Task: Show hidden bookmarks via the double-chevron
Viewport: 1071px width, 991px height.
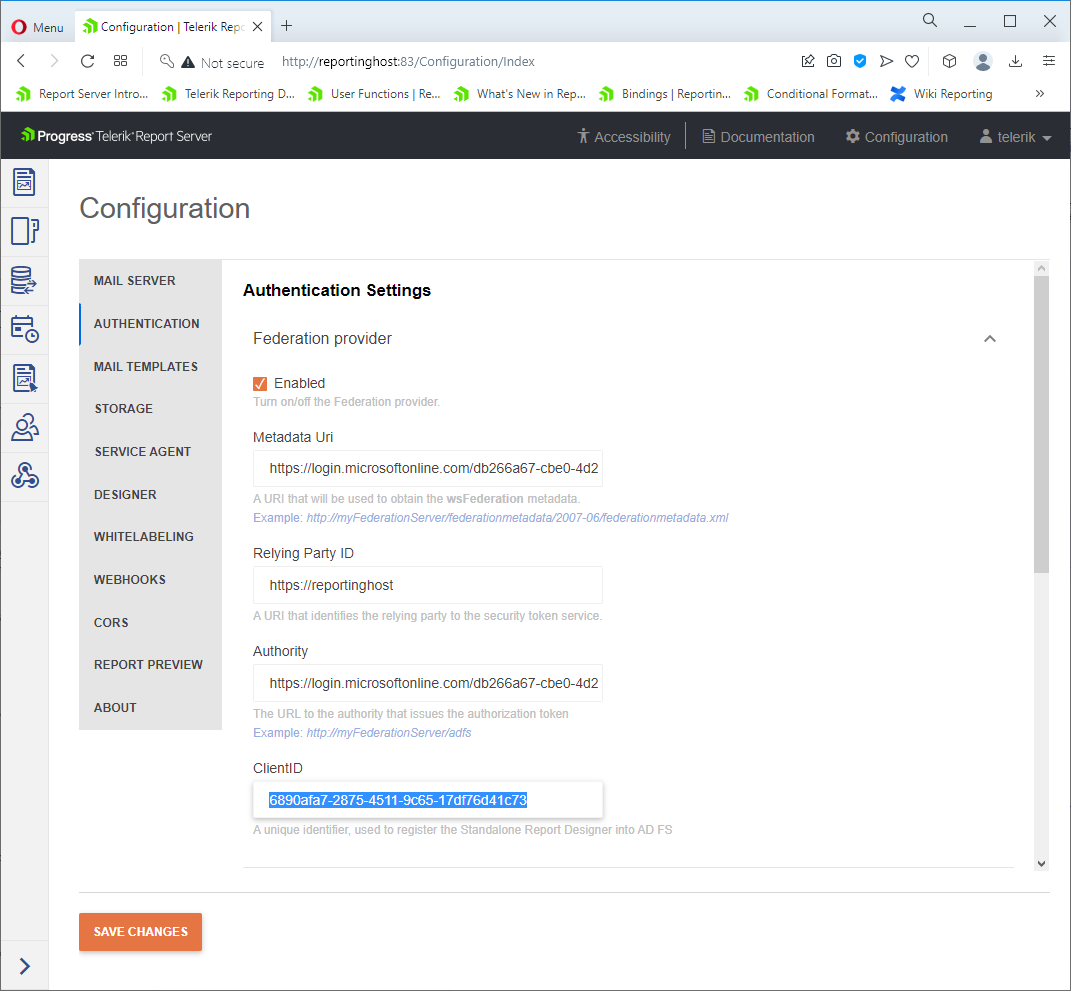Action: [x=1039, y=93]
